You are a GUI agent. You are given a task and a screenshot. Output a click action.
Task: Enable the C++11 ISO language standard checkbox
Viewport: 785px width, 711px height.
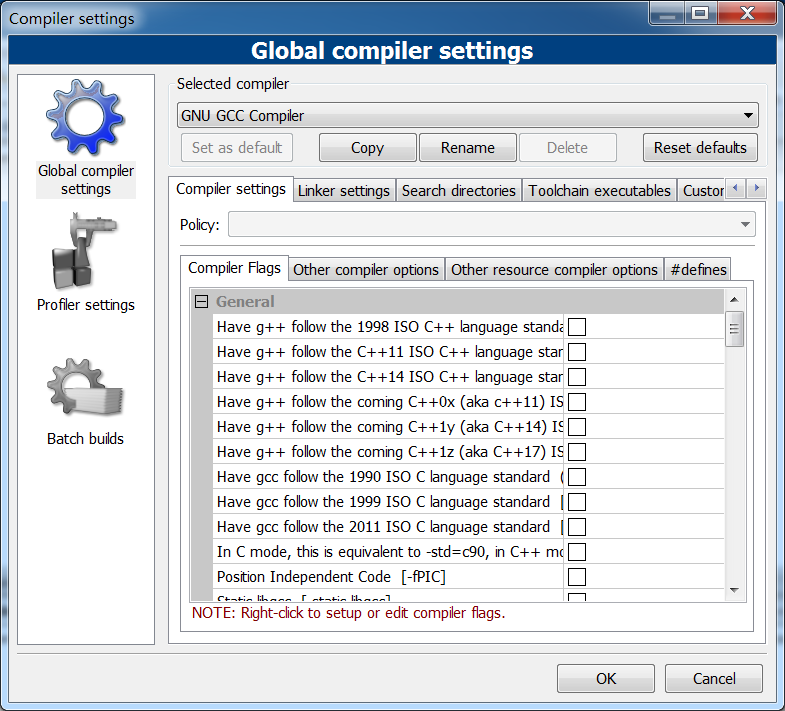577,352
